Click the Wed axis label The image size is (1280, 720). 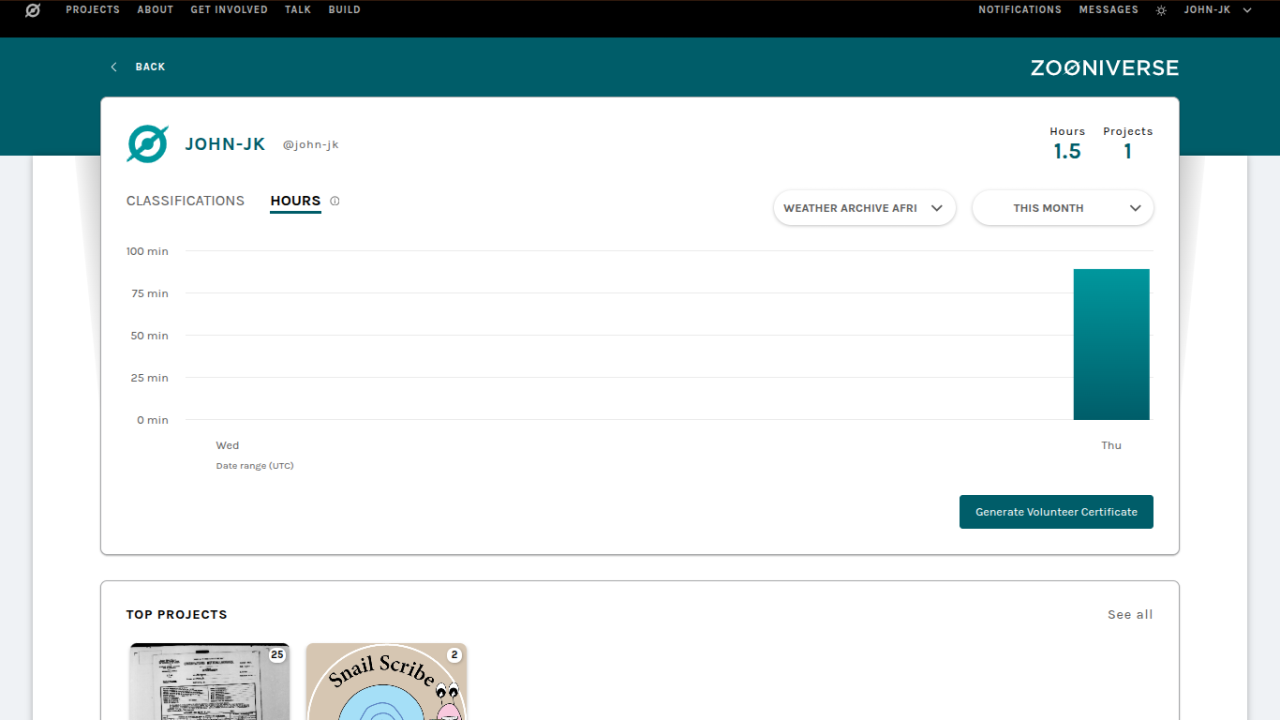[228, 446]
